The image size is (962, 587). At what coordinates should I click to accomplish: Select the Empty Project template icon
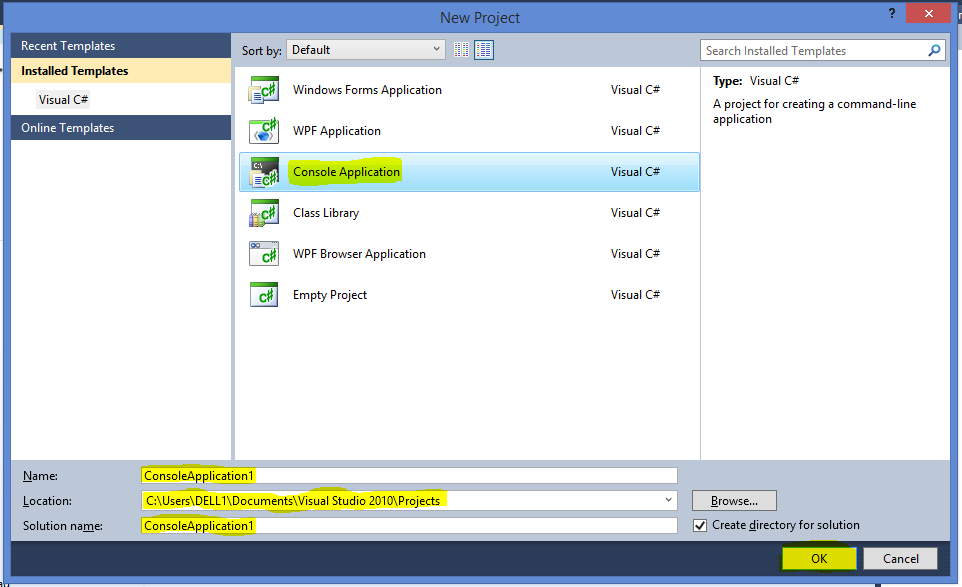coord(263,294)
